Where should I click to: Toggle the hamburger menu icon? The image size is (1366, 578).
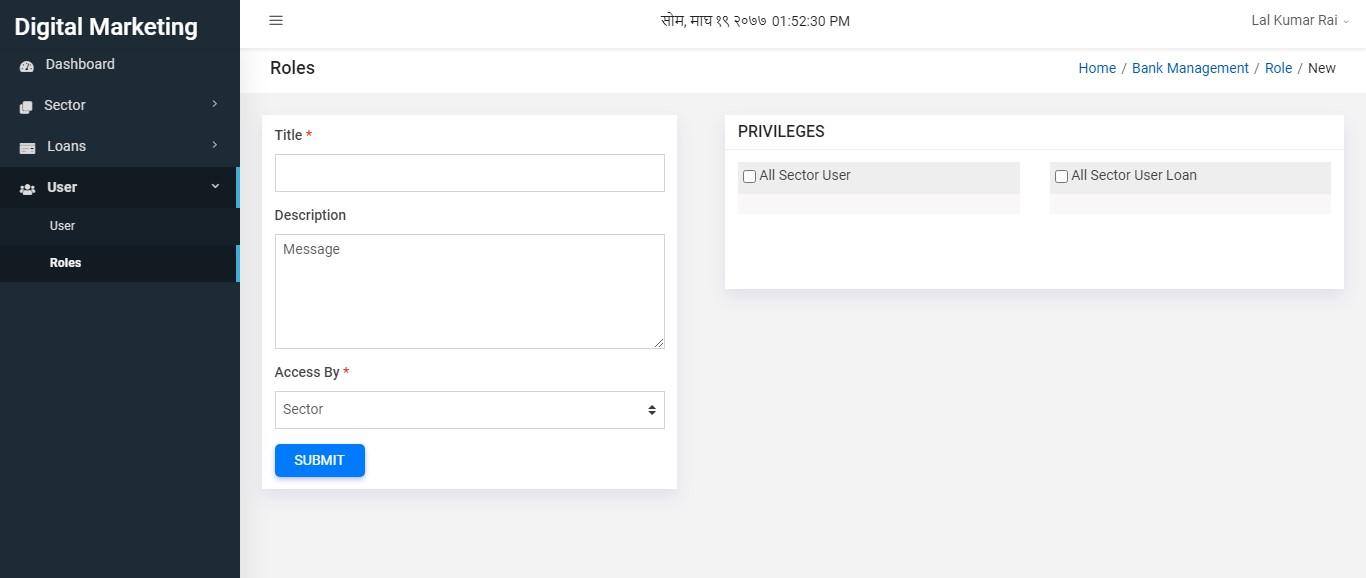276,21
